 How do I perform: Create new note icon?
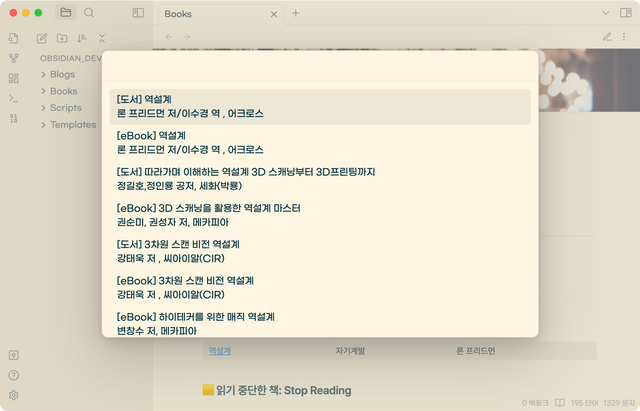pos(42,38)
